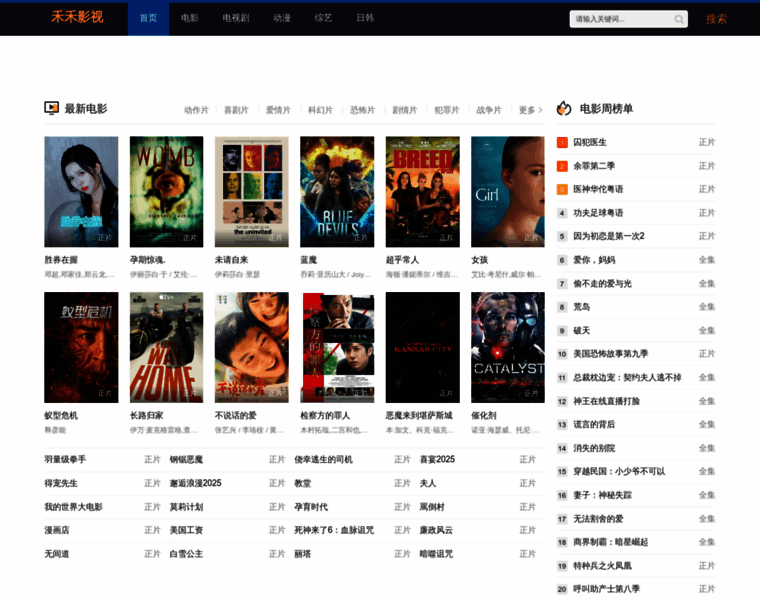Click the 禾禾影视 site logo
The height and width of the screenshot is (600, 760).
click(78, 17)
